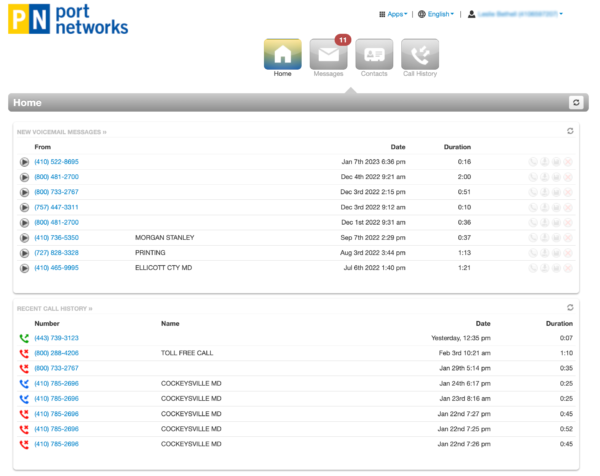
Task: Play voicemail from (757) 447-3311
Action: point(24,207)
